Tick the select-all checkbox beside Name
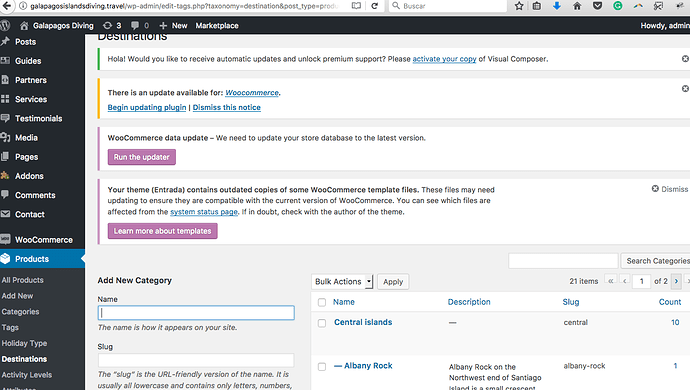 pos(322,302)
